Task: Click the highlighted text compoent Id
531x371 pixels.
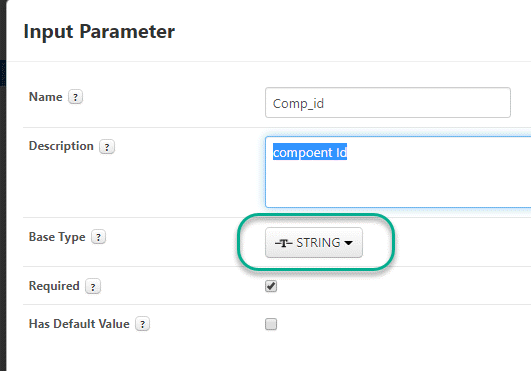Action: tap(310, 152)
